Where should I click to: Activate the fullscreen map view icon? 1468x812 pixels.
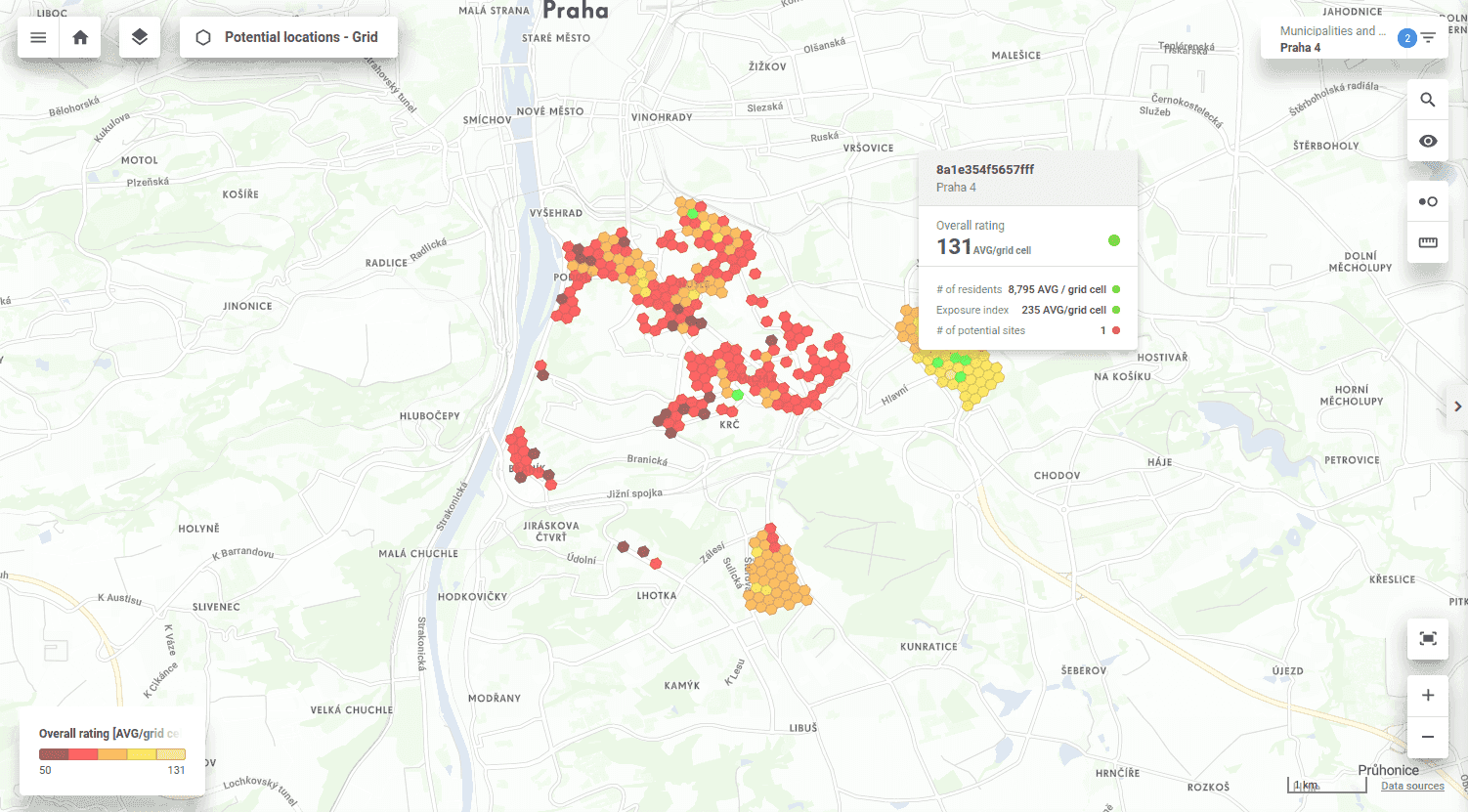[1427, 639]
